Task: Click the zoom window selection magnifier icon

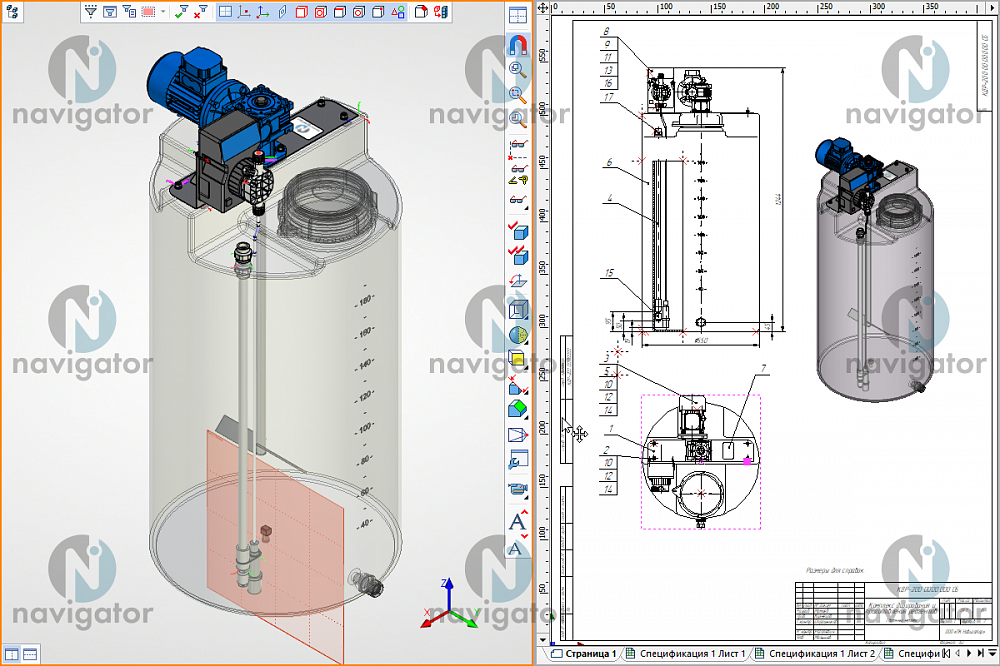Action: coord(518,94)
